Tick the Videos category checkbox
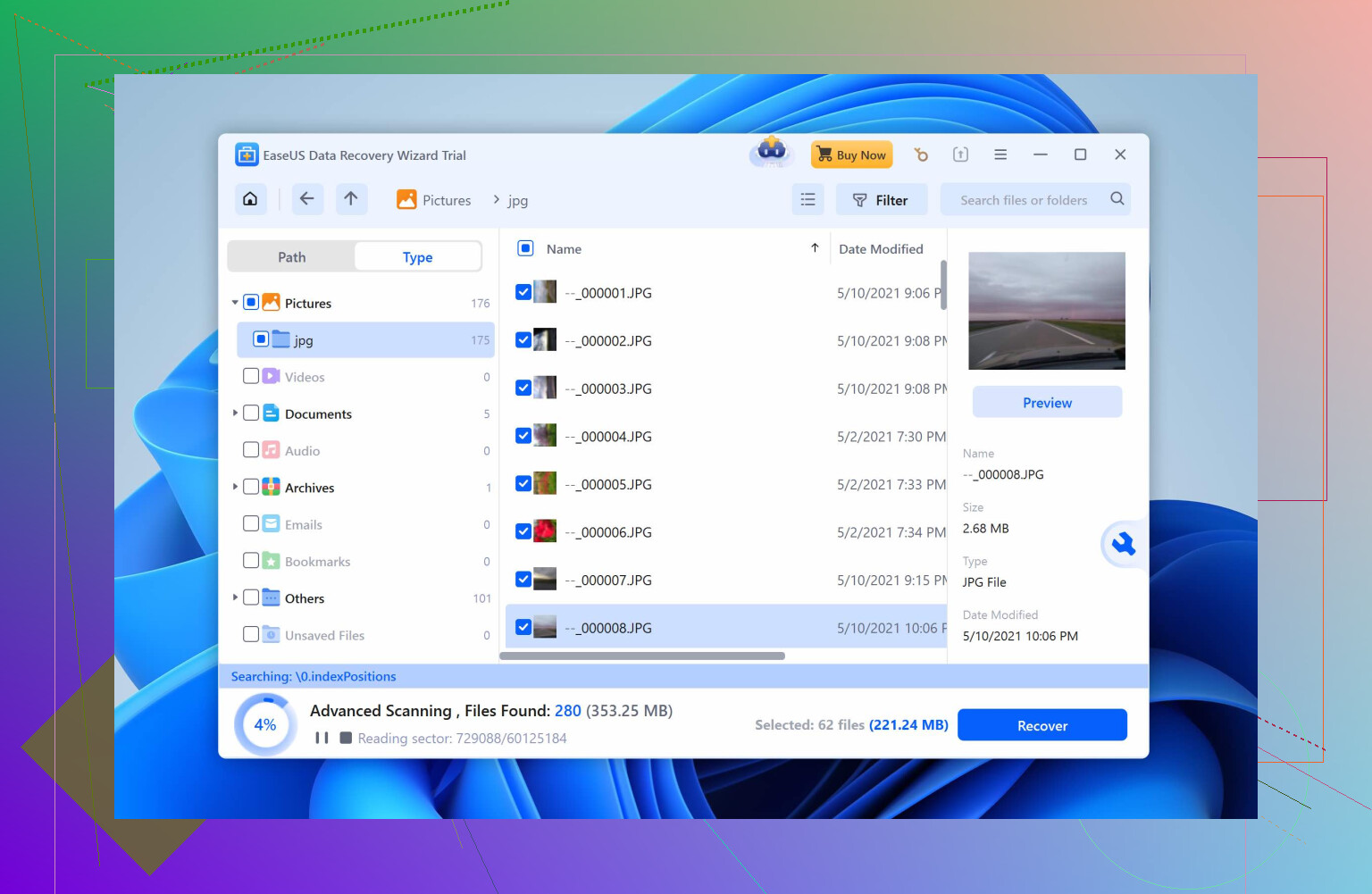This screenshot has width=1372, height=894. (251, 376)
